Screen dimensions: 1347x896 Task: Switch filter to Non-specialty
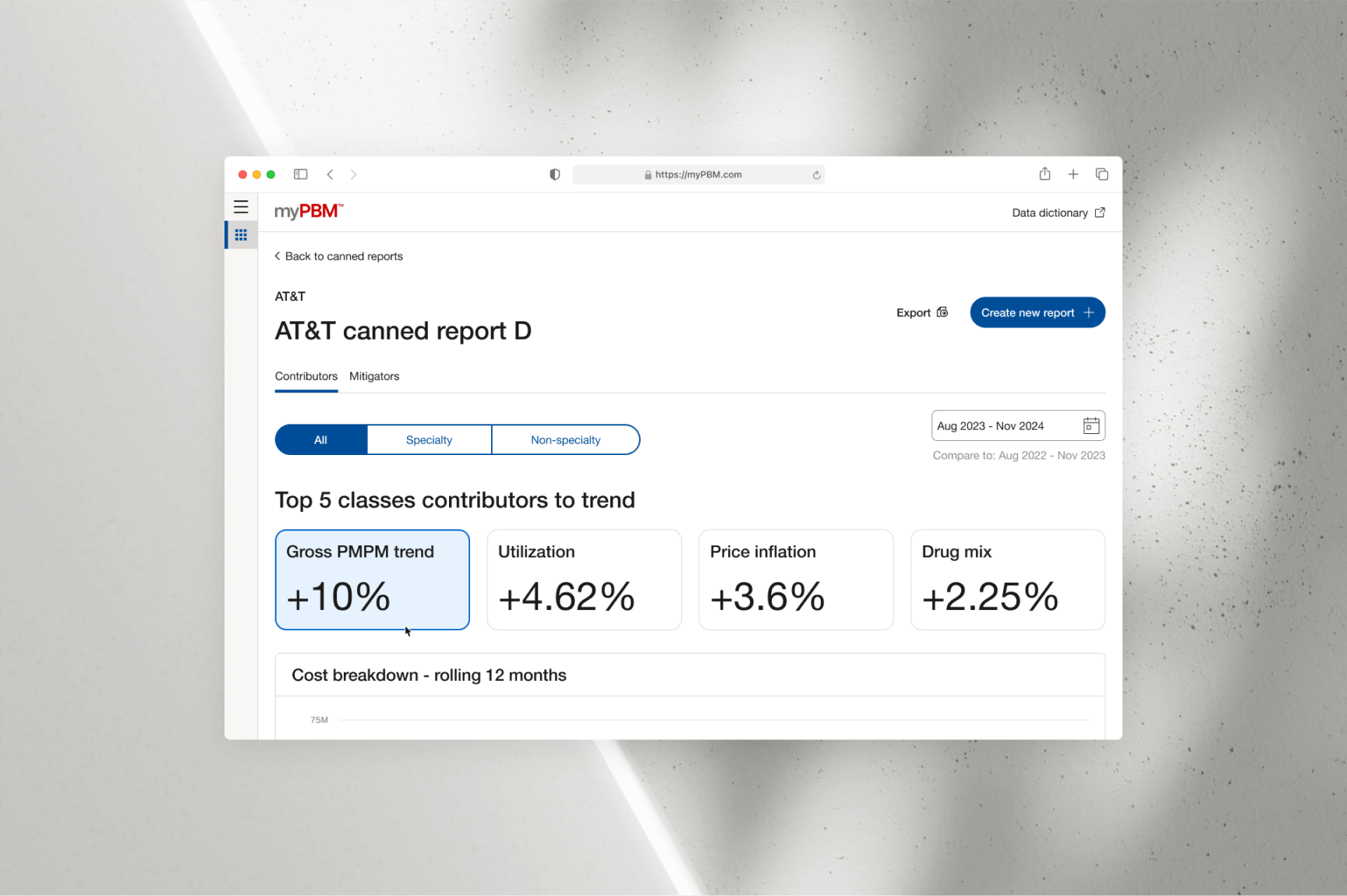point(565,440)
